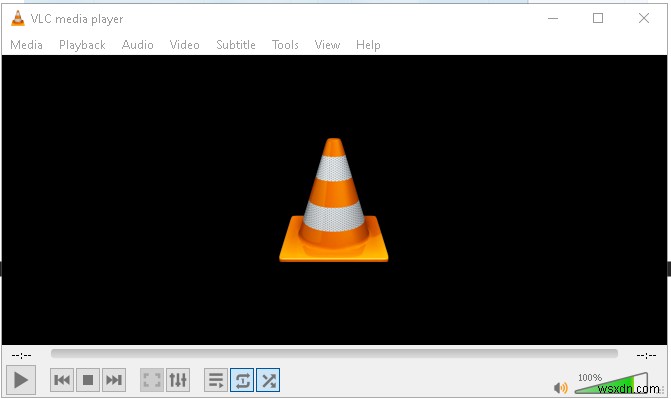Toggle the remaining time label
This screenshot has height=399, width=671.
pos(646,355)
